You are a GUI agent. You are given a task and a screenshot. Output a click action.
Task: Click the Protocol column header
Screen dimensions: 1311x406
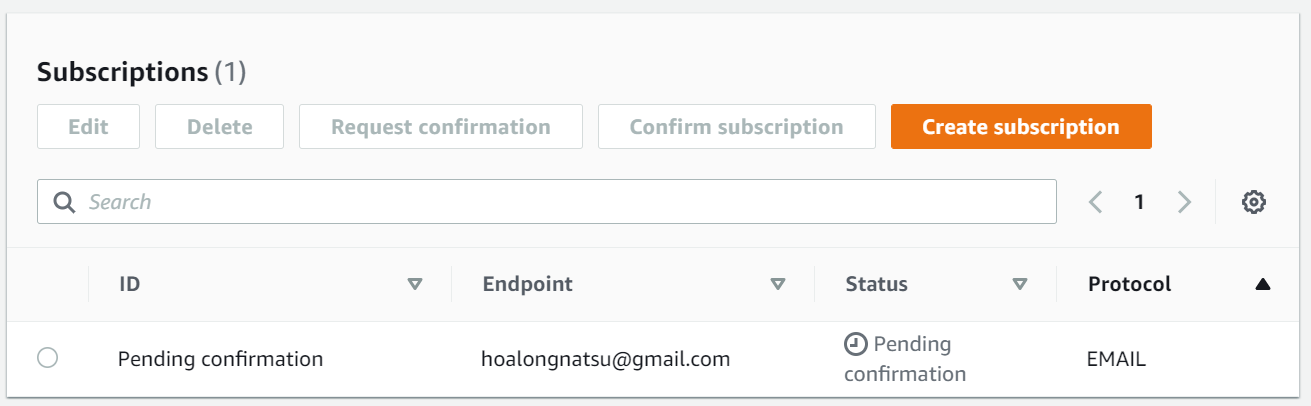(1129, 284)
